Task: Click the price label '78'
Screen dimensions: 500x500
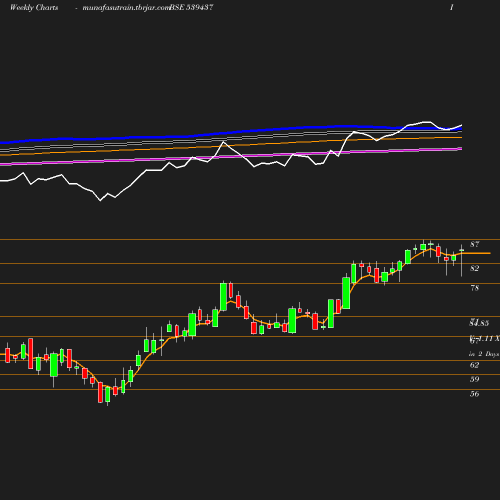Action: pos(475,288)
